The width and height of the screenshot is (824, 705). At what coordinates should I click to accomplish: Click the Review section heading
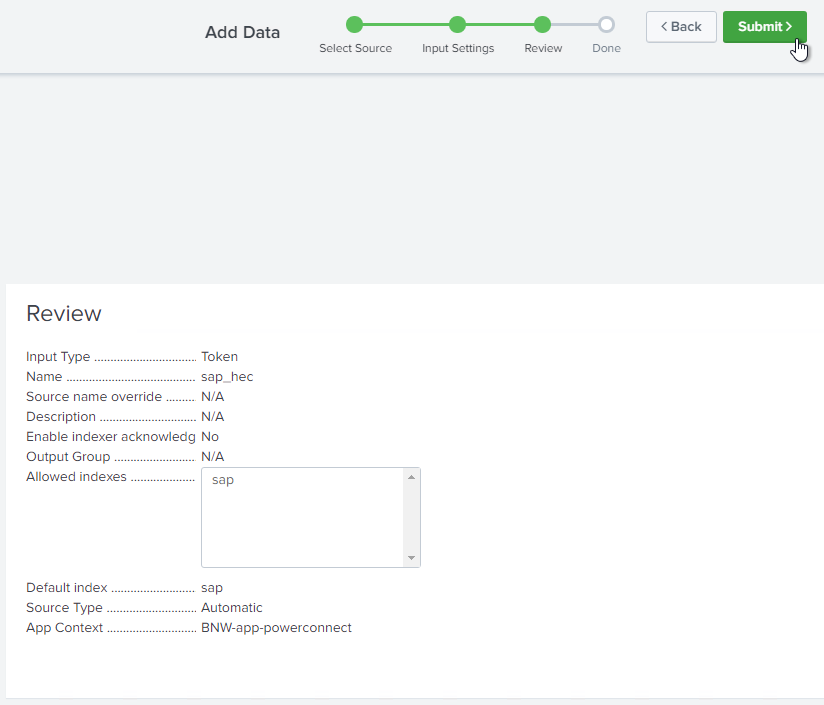click(64, 313)
